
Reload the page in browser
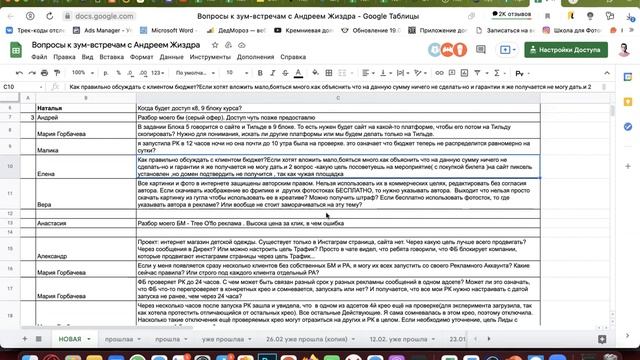coord(49,16)
